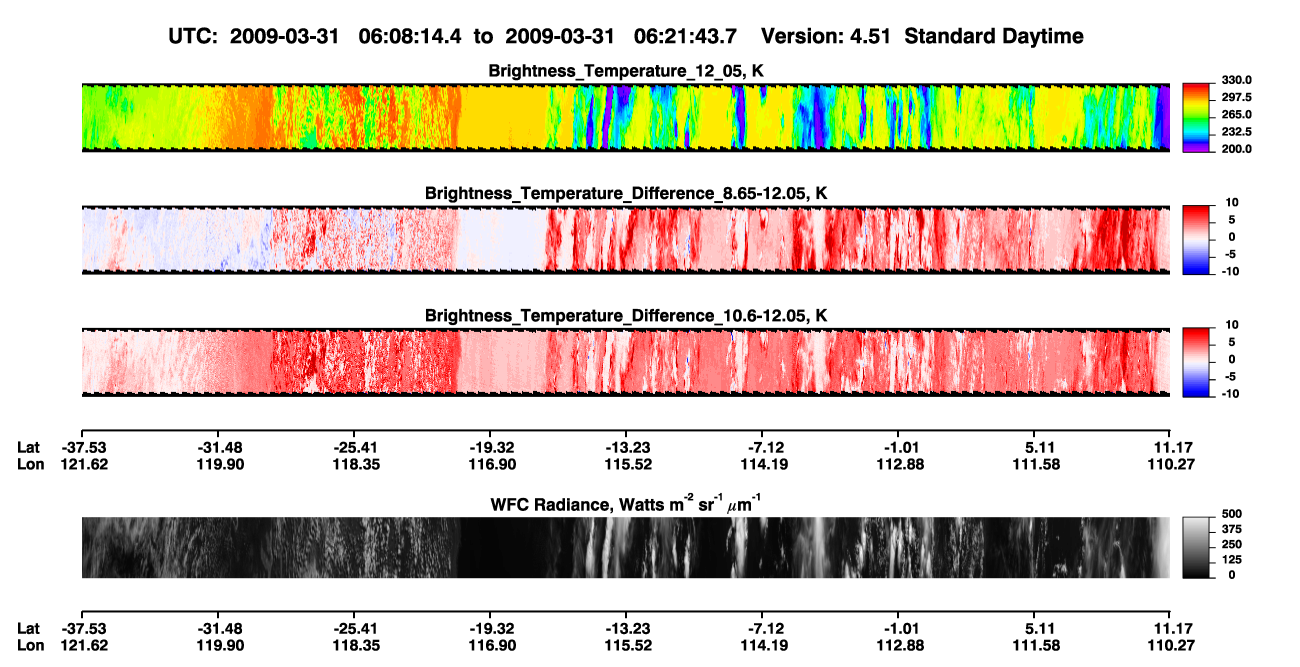Click the Version: 4.51 Standard Daytime text
The height and width of the screenshot is (667, 1300).
pos(922,36)
